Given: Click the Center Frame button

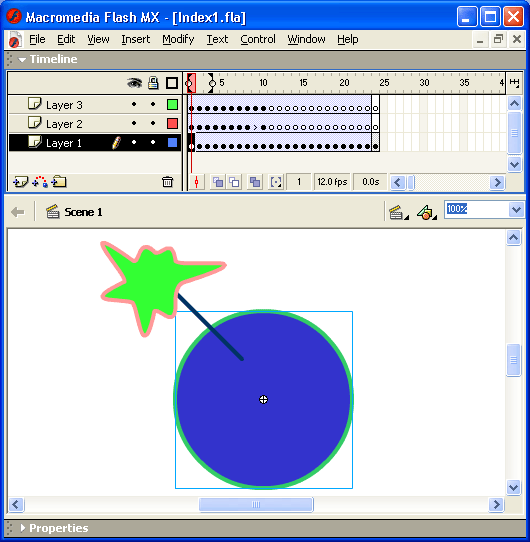Looking at the screenshot, I should 196,182.
